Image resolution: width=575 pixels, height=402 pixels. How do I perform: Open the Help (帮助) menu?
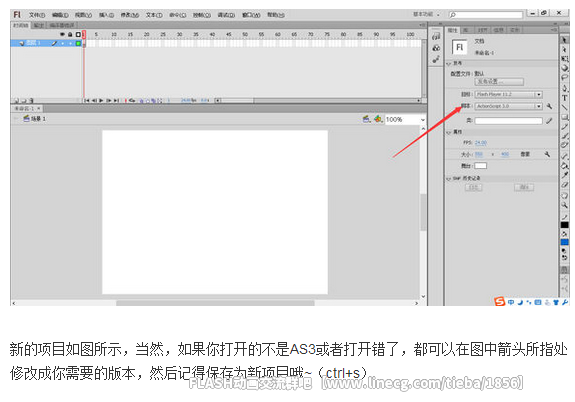point(275,15)
